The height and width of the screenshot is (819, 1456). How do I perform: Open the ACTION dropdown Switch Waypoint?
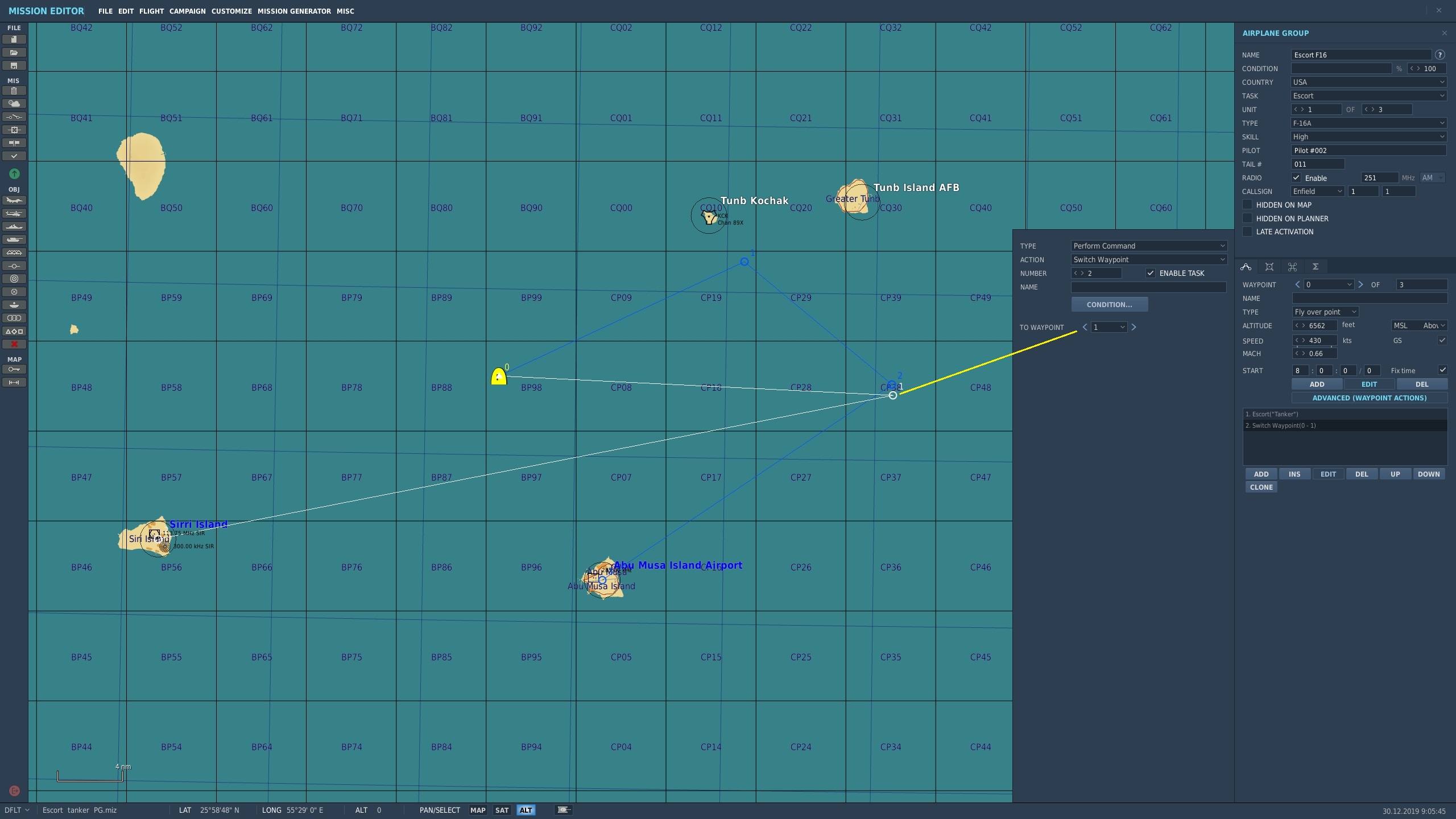pyautogui.click(x=1149, y=259)
